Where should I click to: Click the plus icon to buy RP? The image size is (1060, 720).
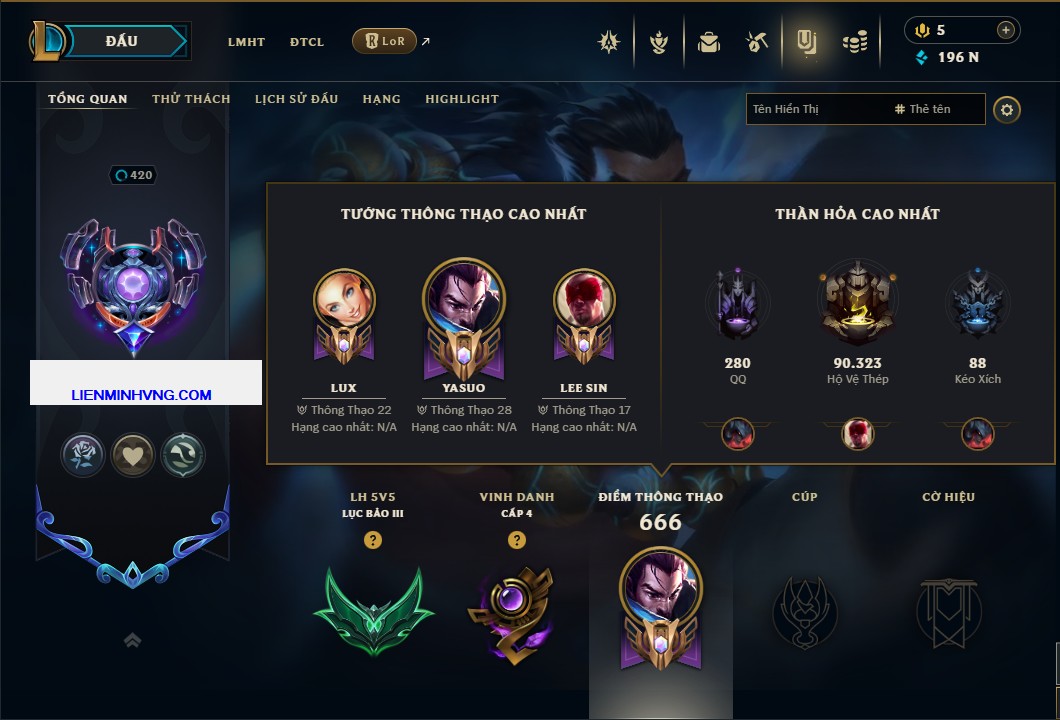(1005, 30)
